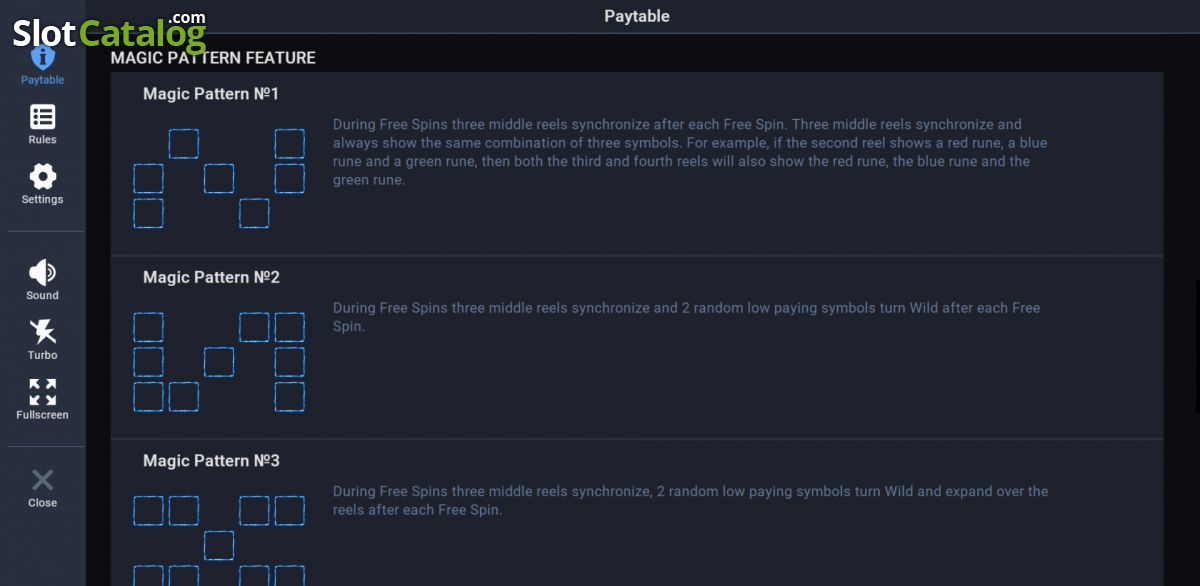1200x586 pixels.
Task: Enter Fullscreen mode from the sidebar
Action: click(x=43, y=391)
